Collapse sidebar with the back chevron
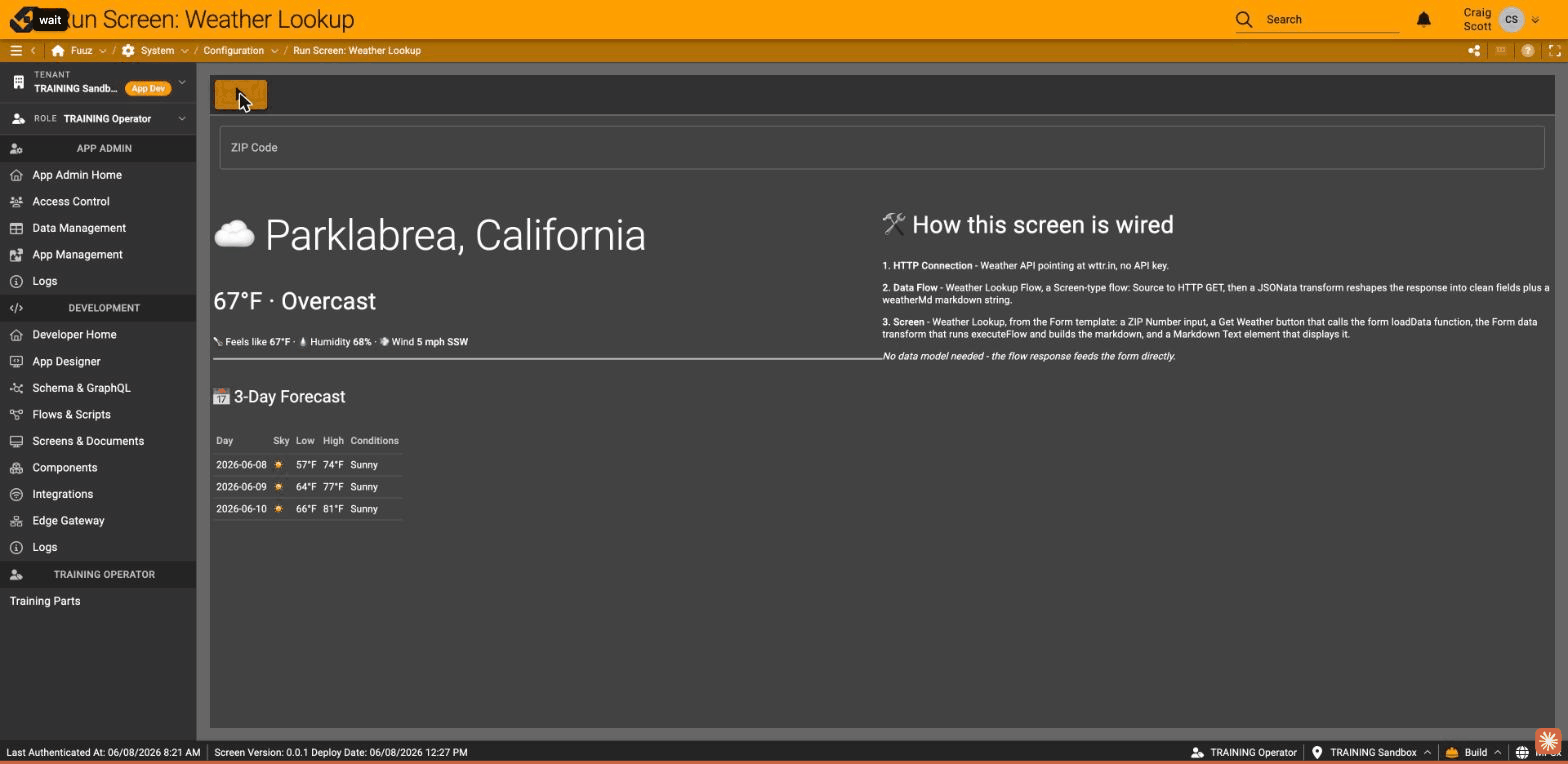 [33, 50]
